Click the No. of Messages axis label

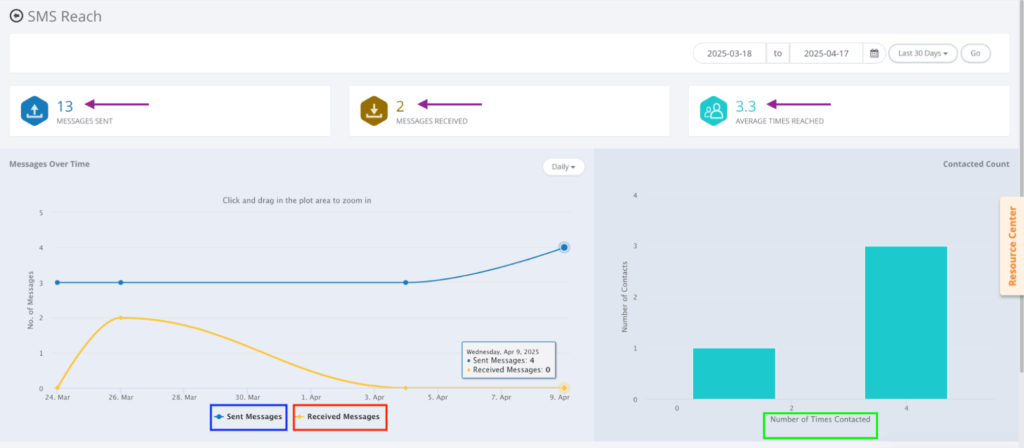[31, 300]
